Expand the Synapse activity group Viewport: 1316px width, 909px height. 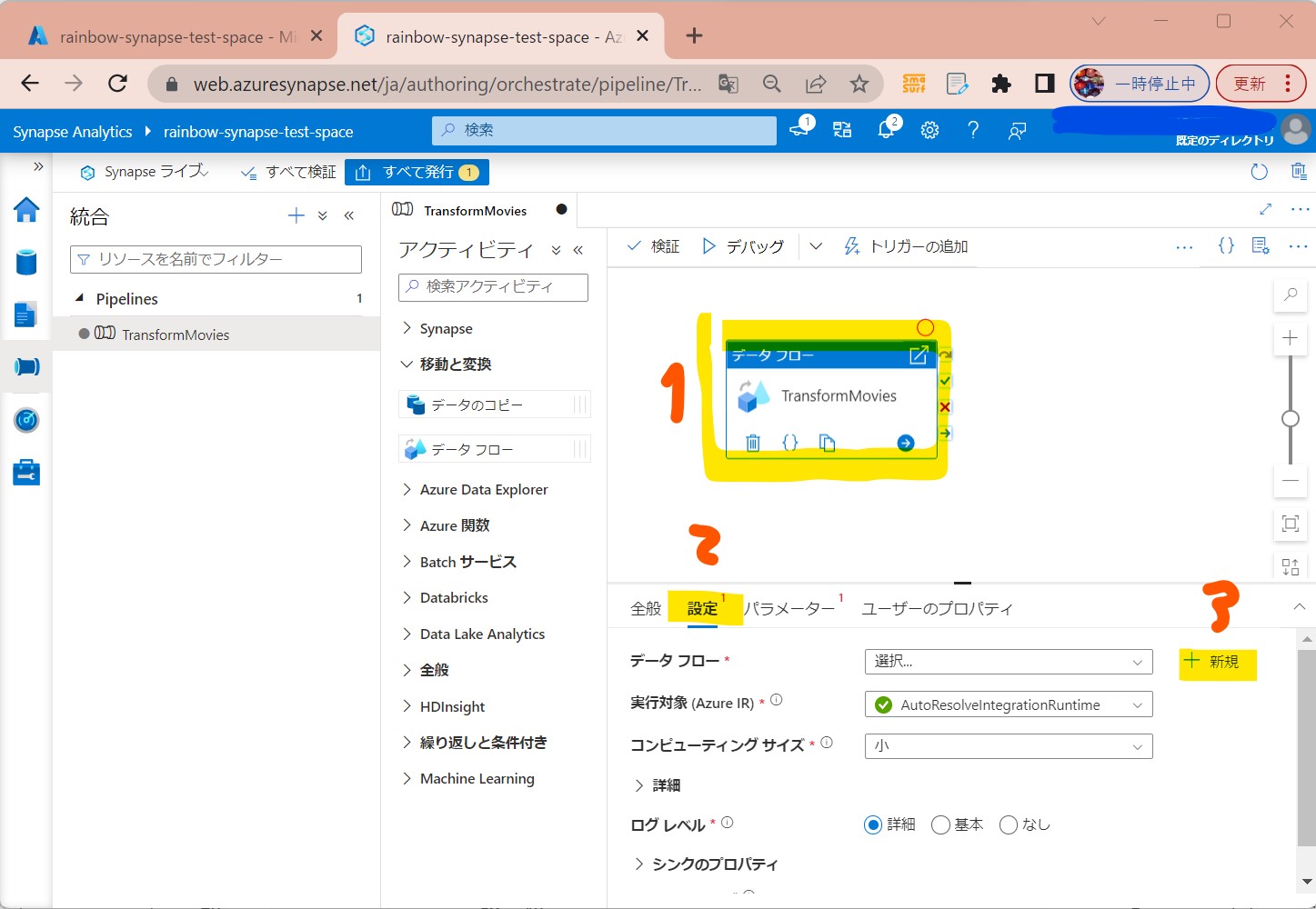407,328
